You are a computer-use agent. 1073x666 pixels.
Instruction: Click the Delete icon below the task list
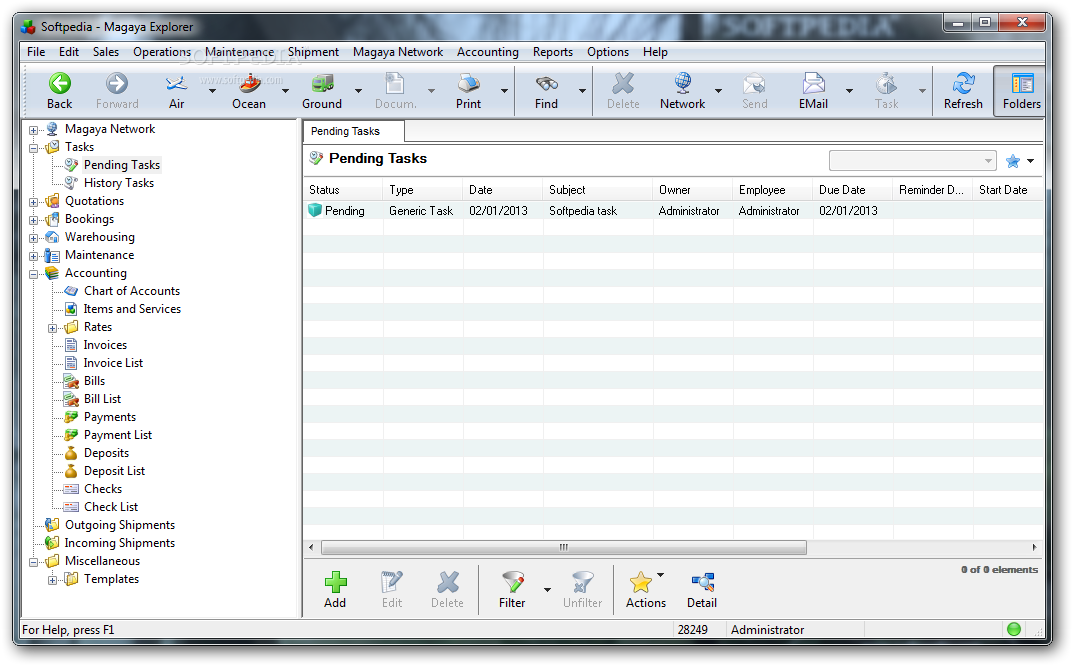click(x=448, y=582)
